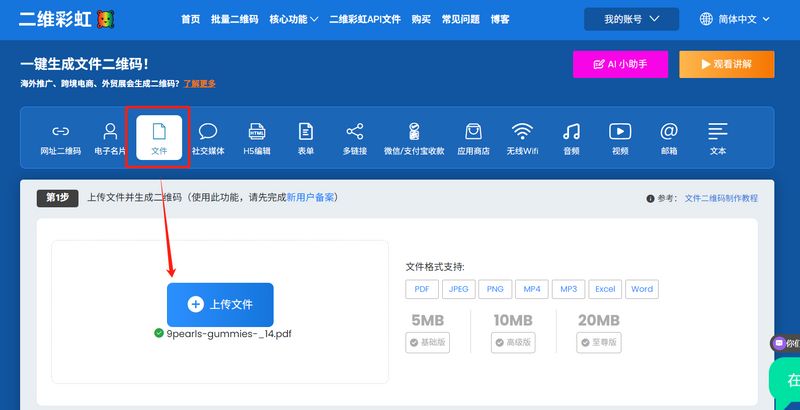Select the 网址二维码 link icon
Image resolution: width=800 pixels, height=410 pixels.
coord(61,132)
